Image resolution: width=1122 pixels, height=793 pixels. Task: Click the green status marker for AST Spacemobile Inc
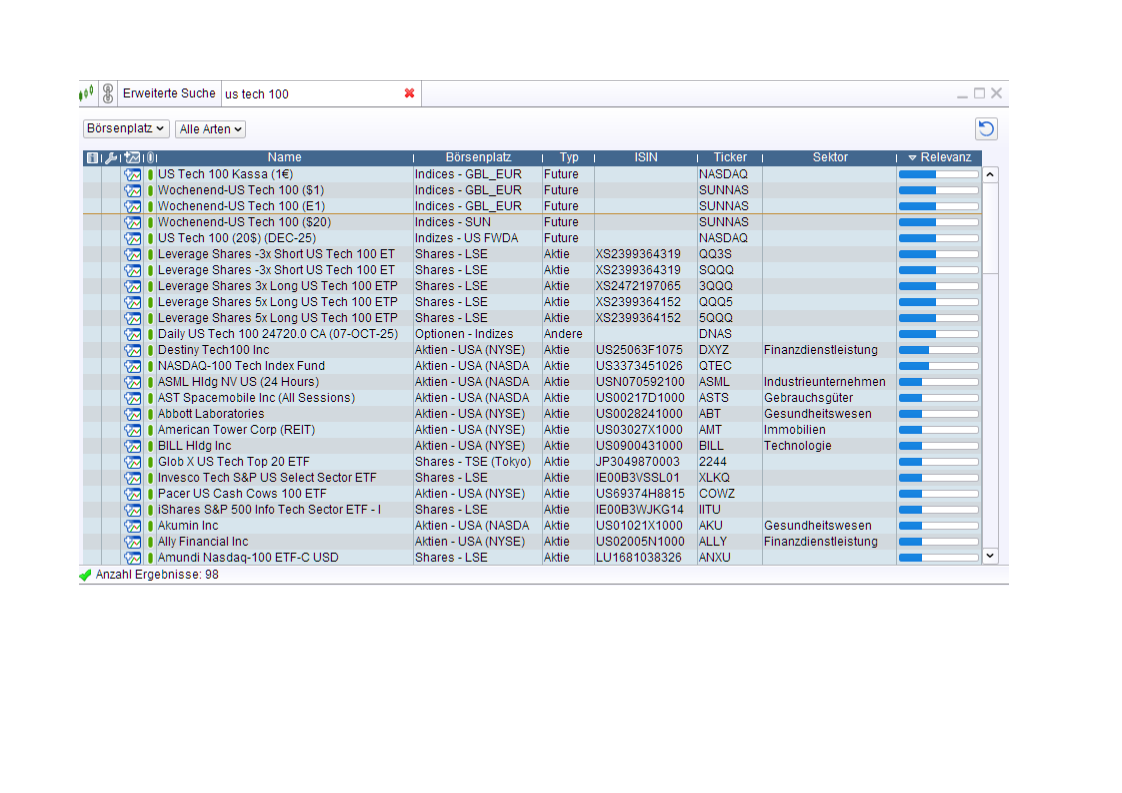[x=150, y=398]
